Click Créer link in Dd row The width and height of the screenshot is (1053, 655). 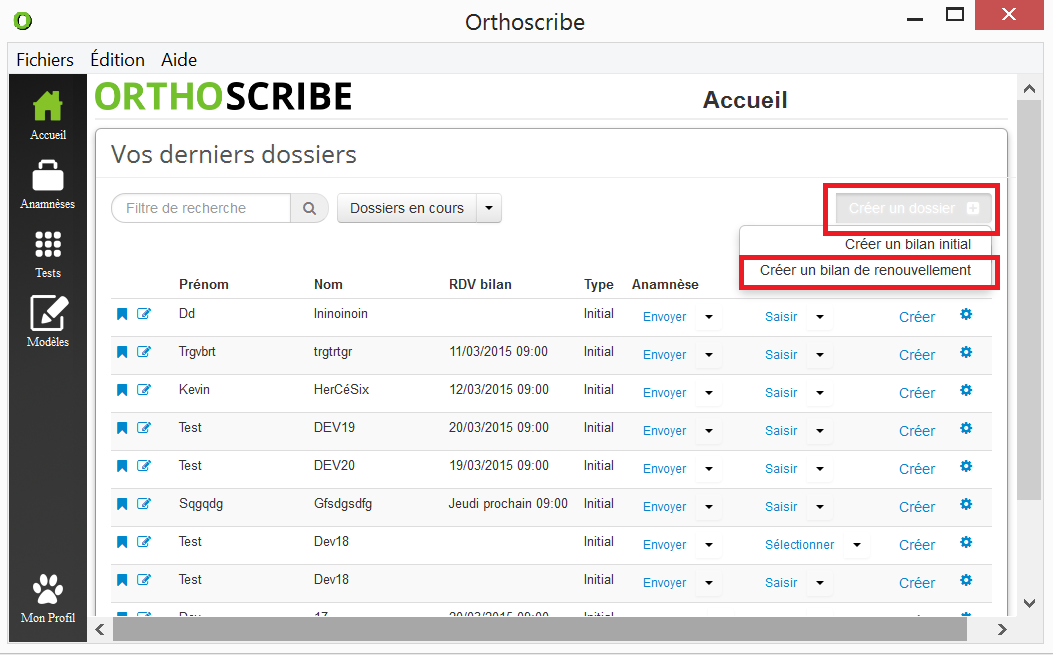click(917, 316)
